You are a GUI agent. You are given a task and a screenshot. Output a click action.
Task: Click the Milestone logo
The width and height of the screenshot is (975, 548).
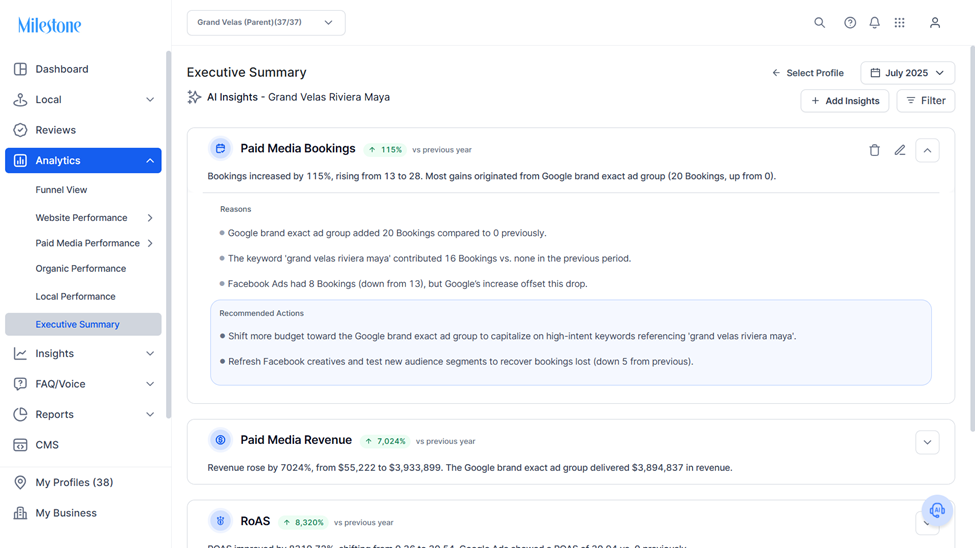click(50, 26)
